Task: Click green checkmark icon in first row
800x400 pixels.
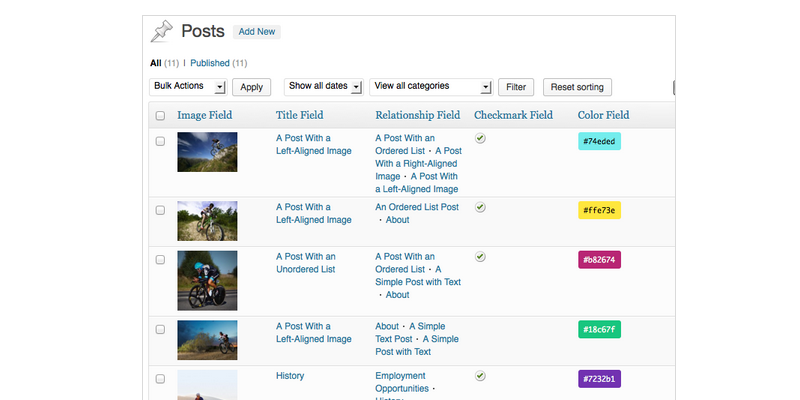Action: coord(480,139)
